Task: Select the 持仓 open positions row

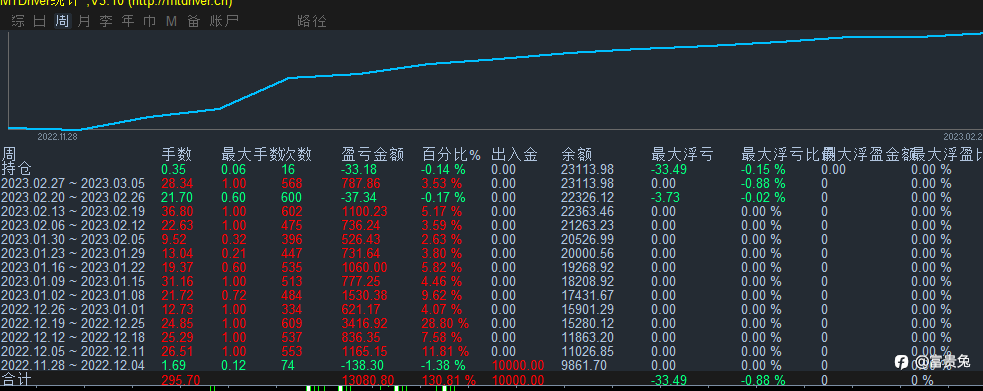Action: click(492, 169)
